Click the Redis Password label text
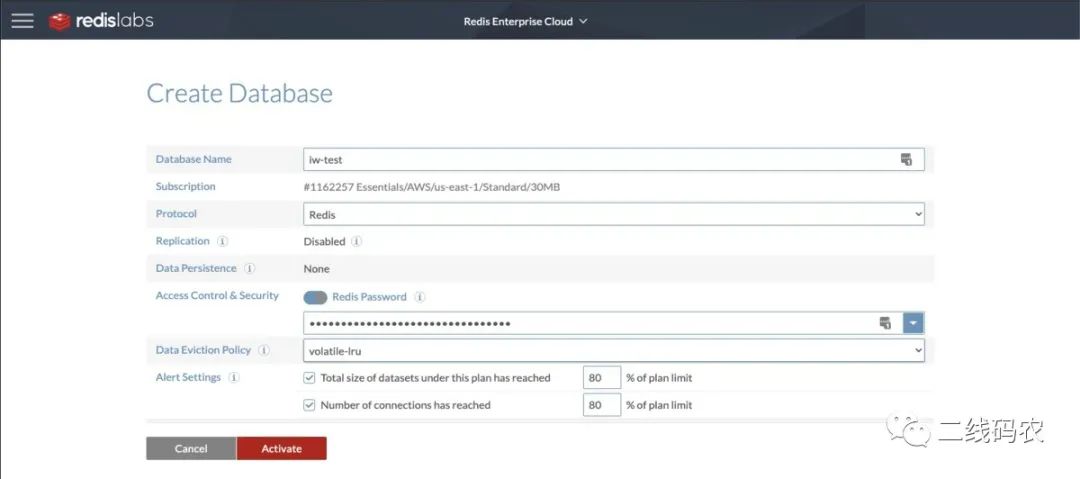 coord(369,297)
